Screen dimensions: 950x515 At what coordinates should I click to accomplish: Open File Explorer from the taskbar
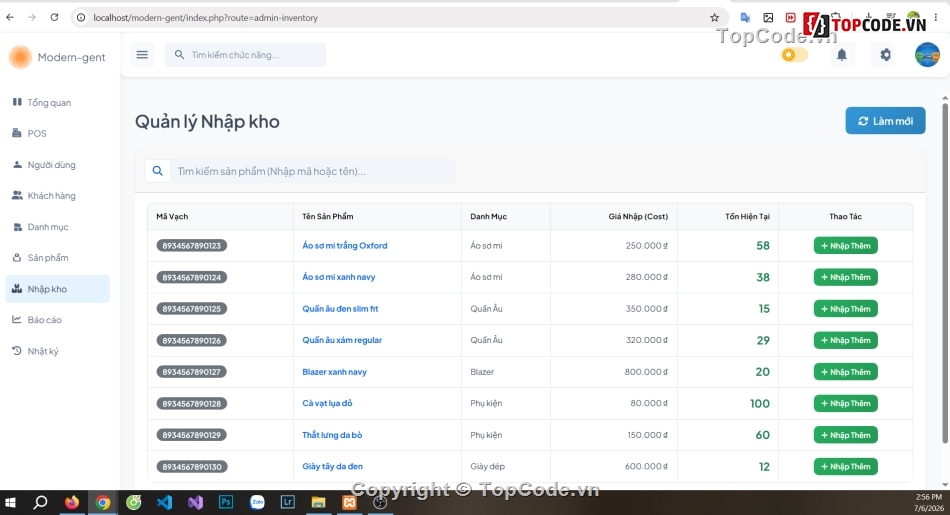(319, 502)
